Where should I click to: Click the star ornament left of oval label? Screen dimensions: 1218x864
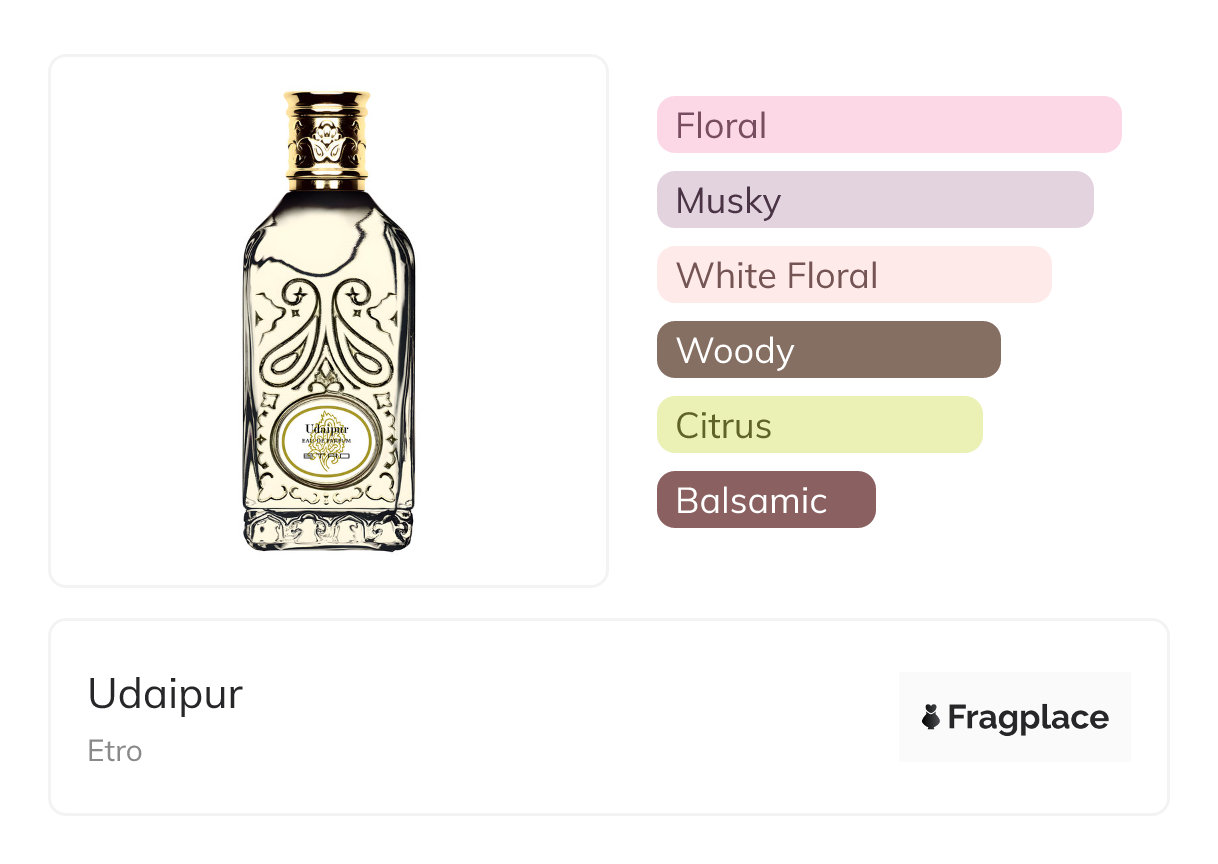268,437
